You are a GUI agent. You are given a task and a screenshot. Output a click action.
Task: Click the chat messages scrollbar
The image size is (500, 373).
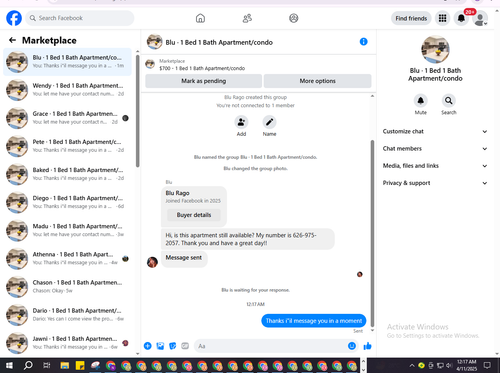372,233
